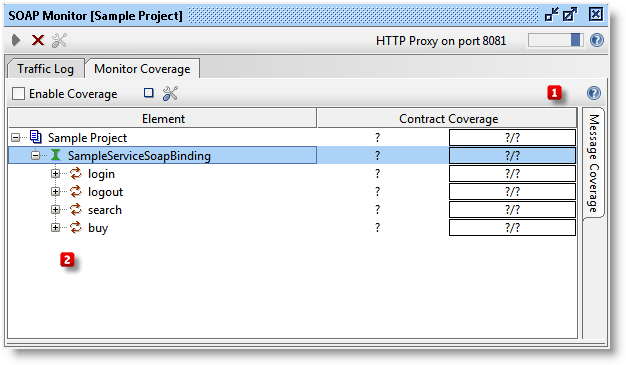Click the buy operation arrows icon

[75, 227]
